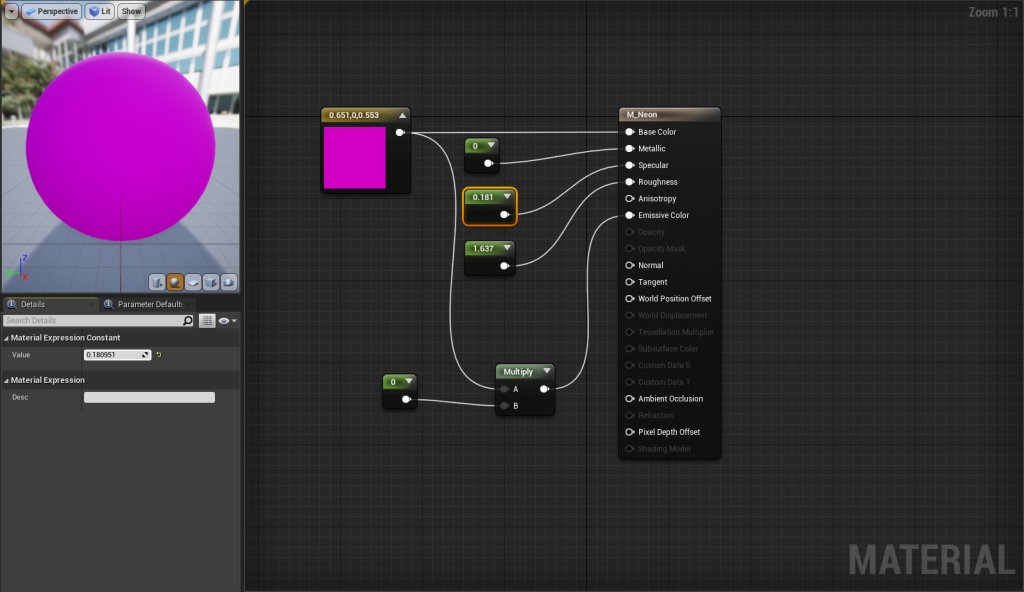Collapse the color node preview arrow
The image size is (1024, 592).
401,115
